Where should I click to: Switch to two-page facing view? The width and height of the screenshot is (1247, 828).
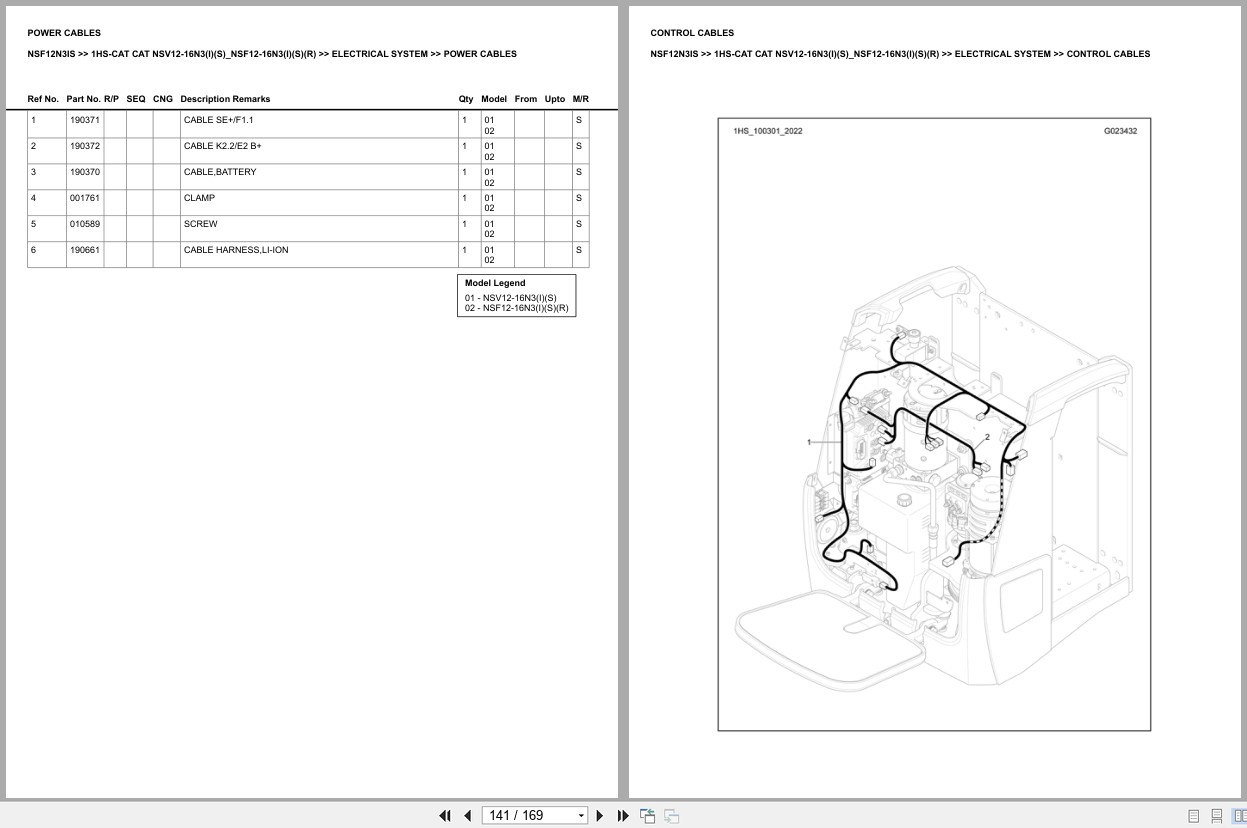[x=1240, y=816]
